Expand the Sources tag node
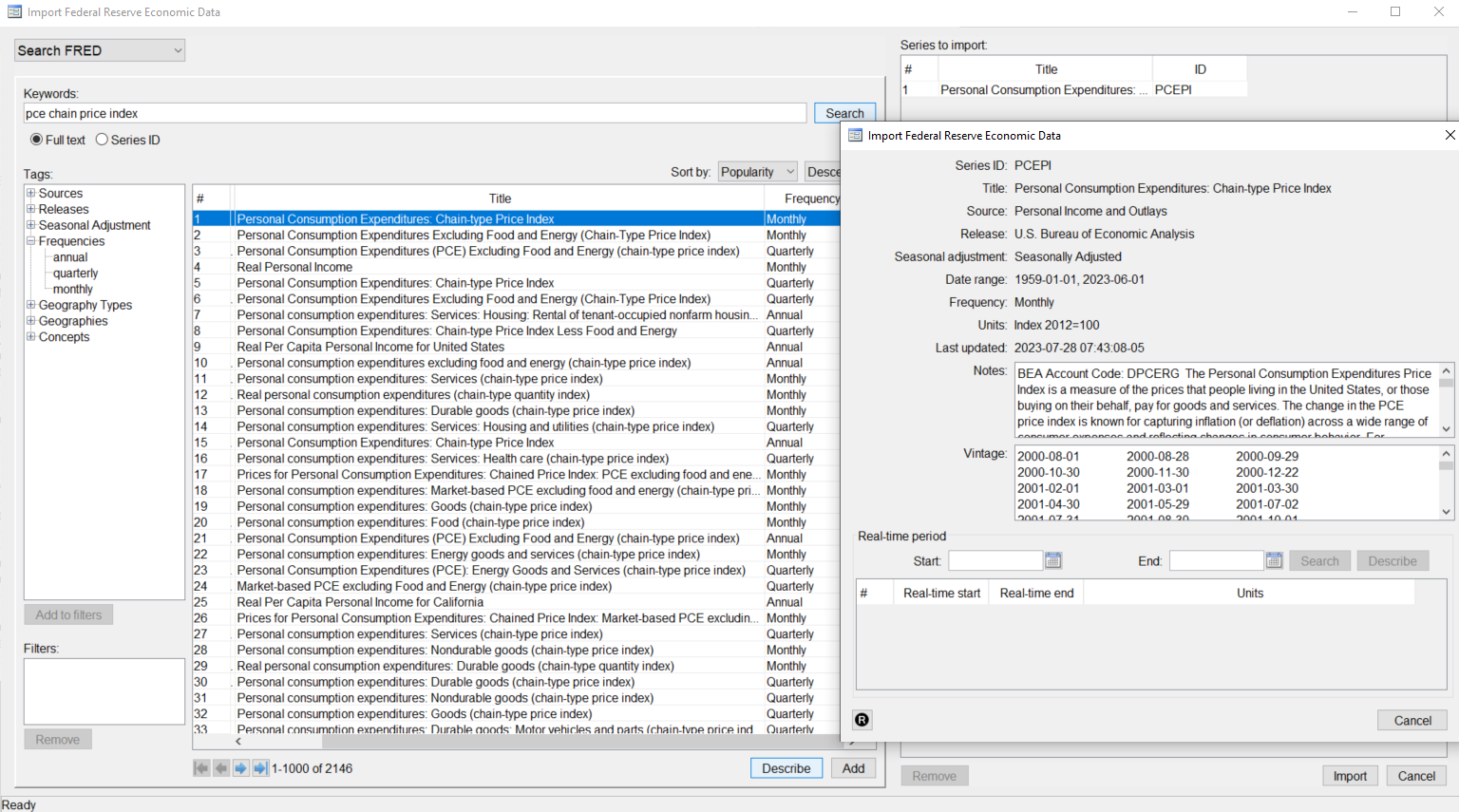The width and height of the screenshot is (1459, 812). 30,193
